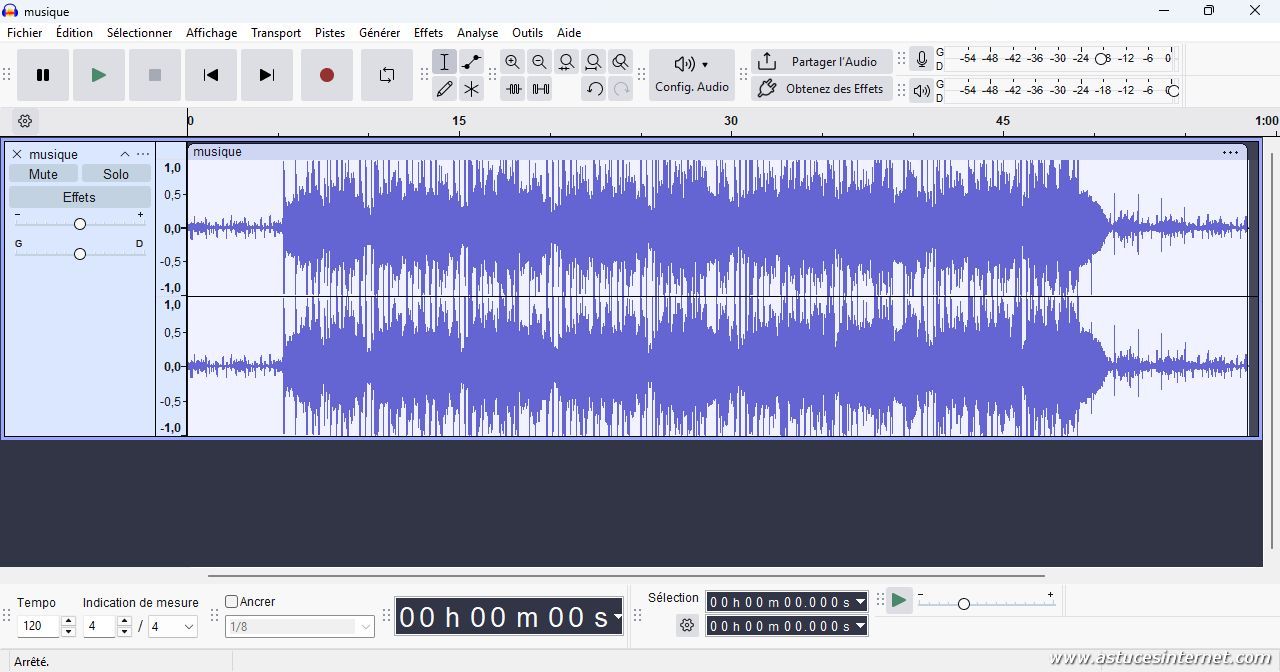The image size is (1280, 672).
Task: Click the track volume gain slider
Action: 80,224
